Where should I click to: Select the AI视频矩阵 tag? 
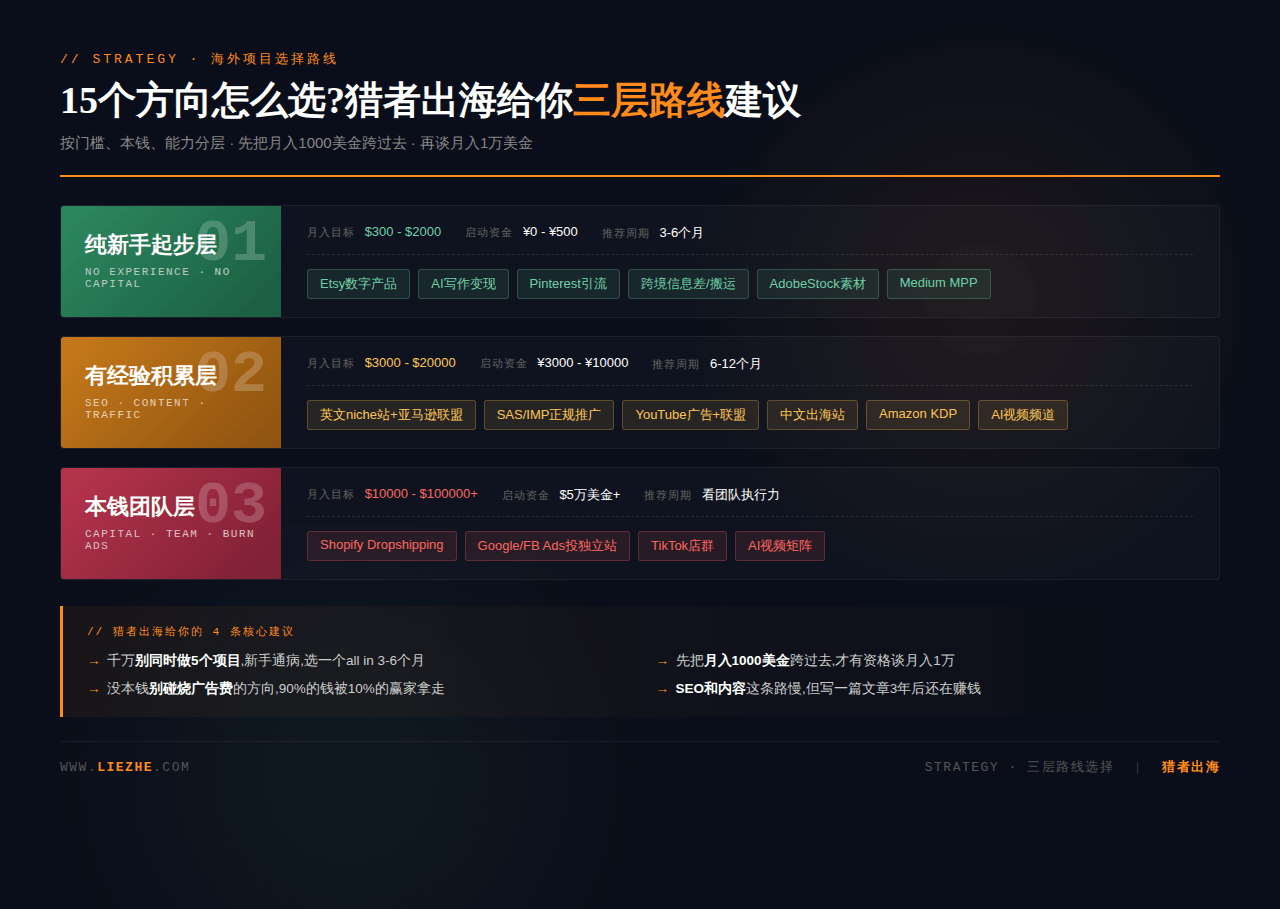tap(780, 546)
